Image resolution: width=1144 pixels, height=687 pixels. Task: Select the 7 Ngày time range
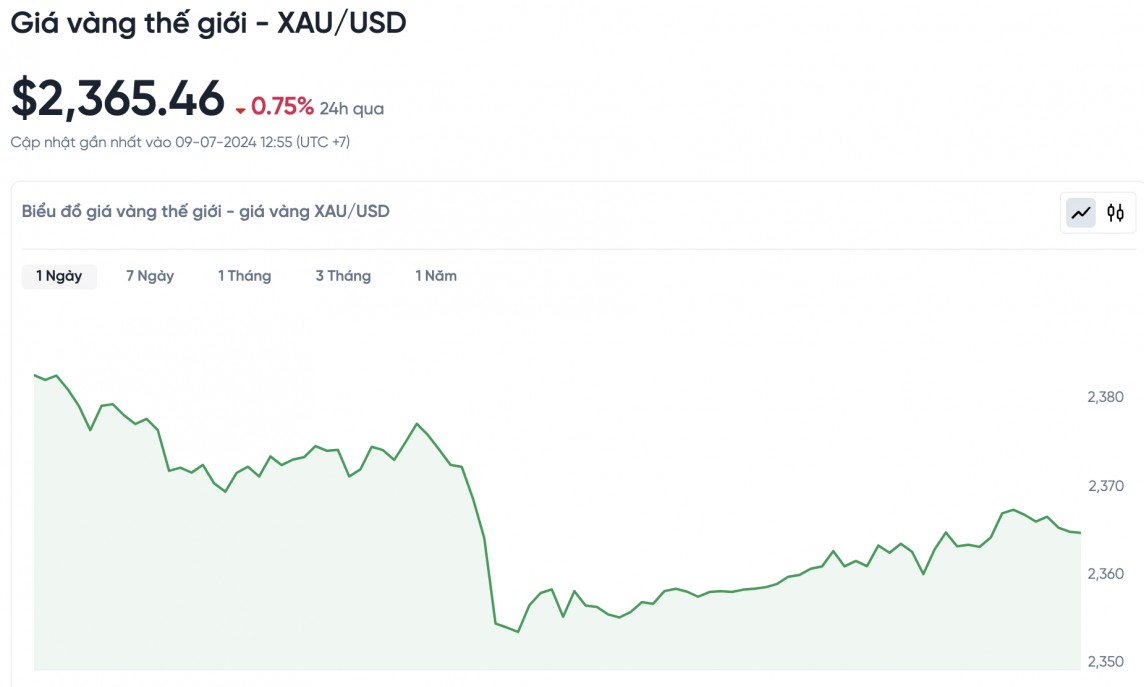pyautogui.click(x=150, y=276)
